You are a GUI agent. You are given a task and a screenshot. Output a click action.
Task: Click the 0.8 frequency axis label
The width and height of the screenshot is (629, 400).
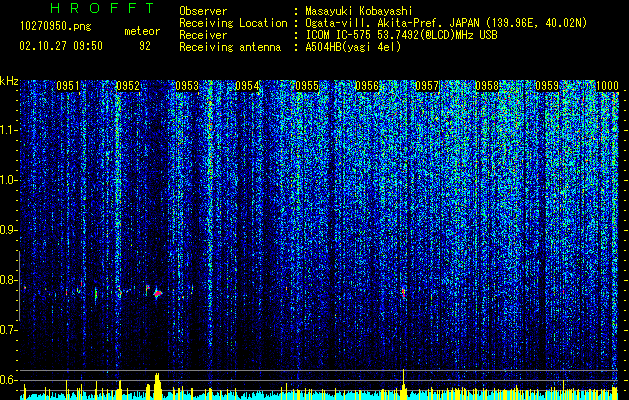[9, 280]
